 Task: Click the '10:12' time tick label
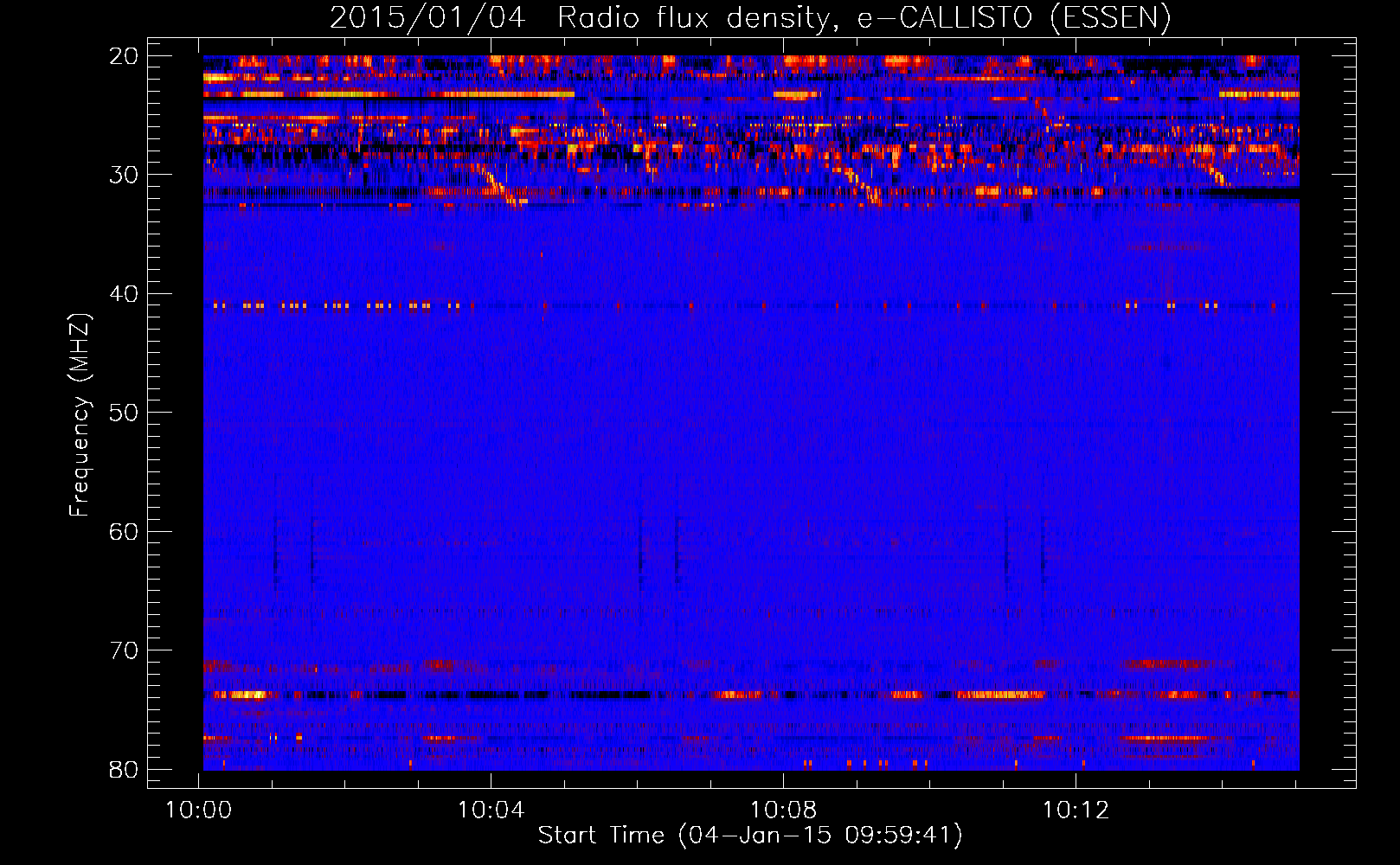(x=1076, y=811)
